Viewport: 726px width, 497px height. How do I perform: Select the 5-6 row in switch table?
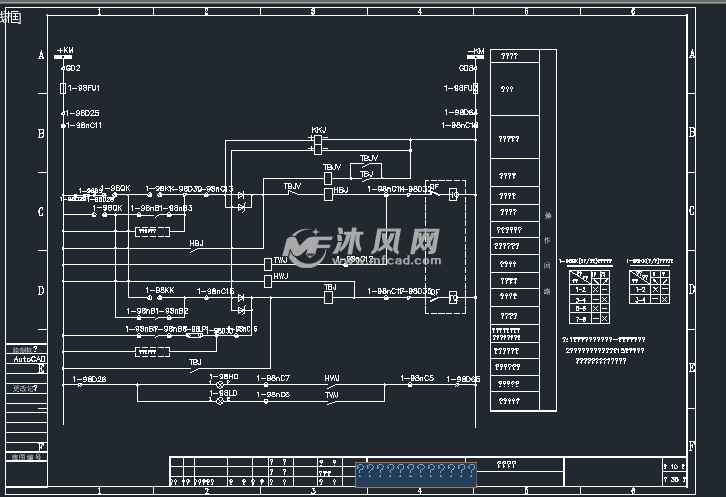pyautogui.click(x=589, y=308)
